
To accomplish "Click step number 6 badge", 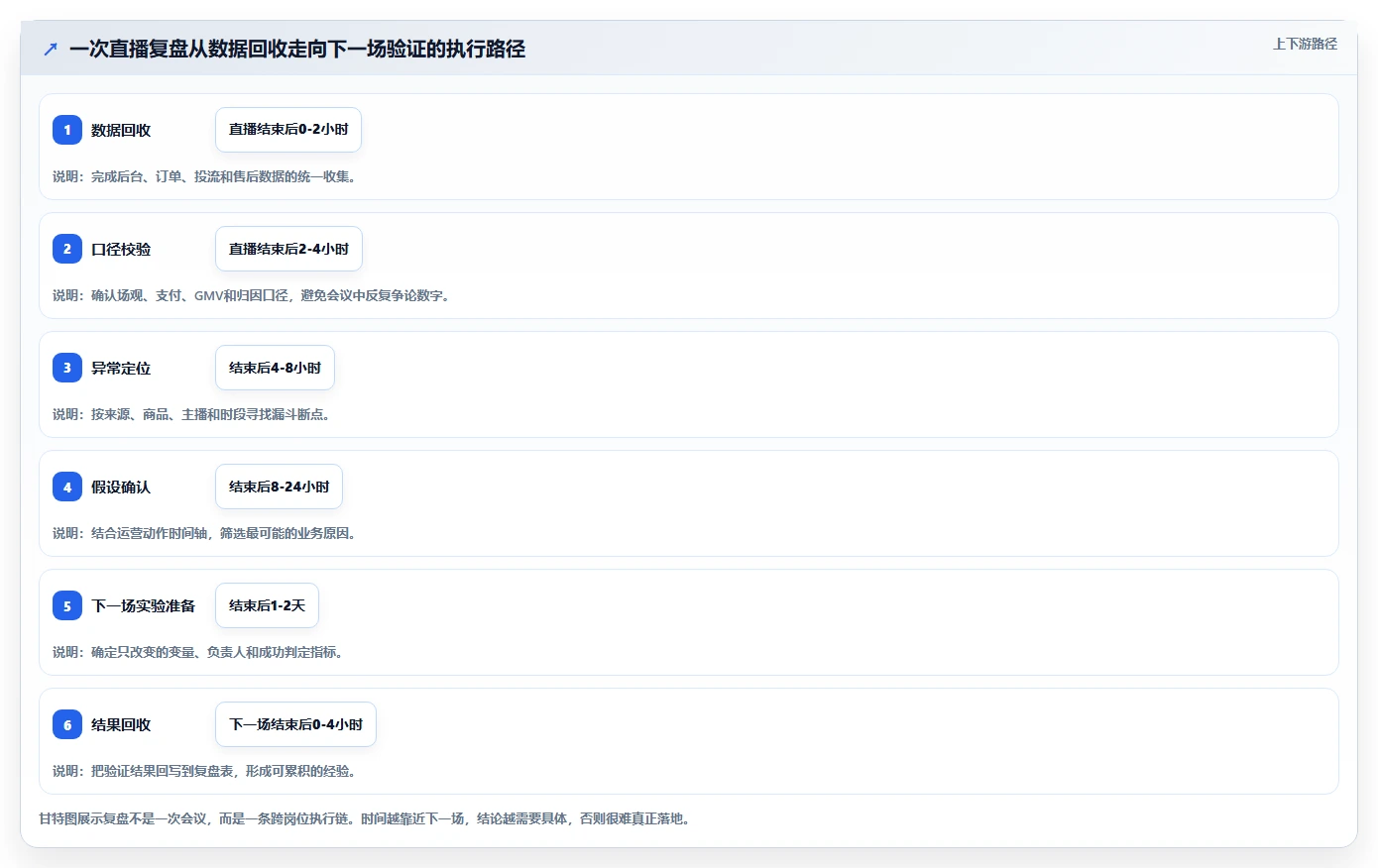I will [x=67, y=724].
